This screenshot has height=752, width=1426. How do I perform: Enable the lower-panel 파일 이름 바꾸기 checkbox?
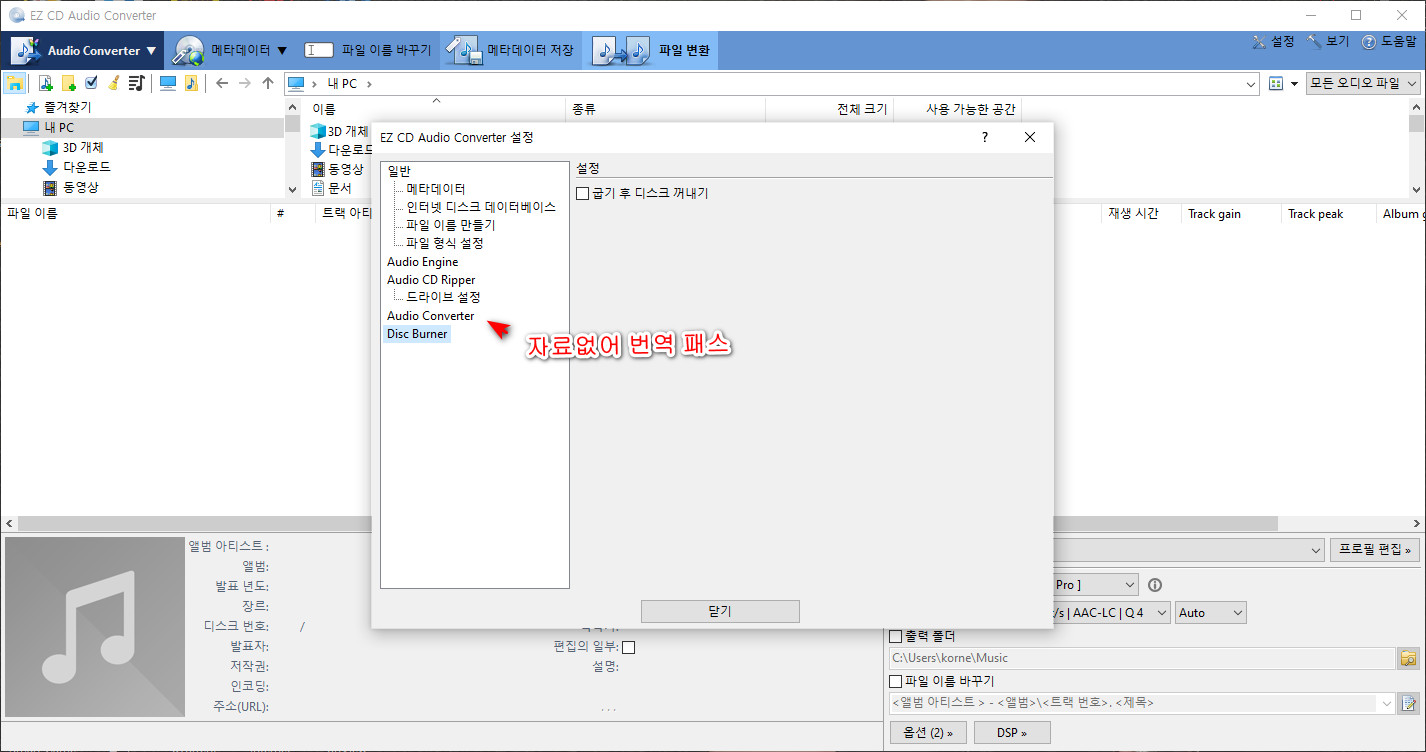pos(896,681)
